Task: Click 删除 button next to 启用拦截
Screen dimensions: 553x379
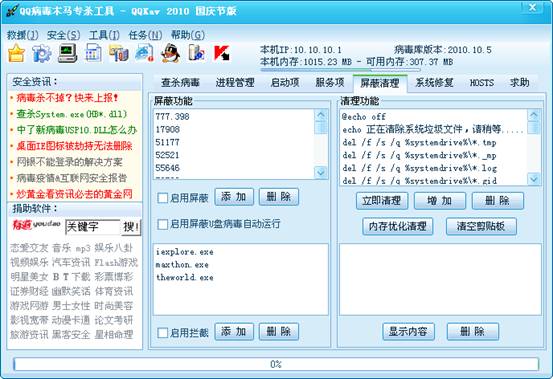Action: coord(279,331)
